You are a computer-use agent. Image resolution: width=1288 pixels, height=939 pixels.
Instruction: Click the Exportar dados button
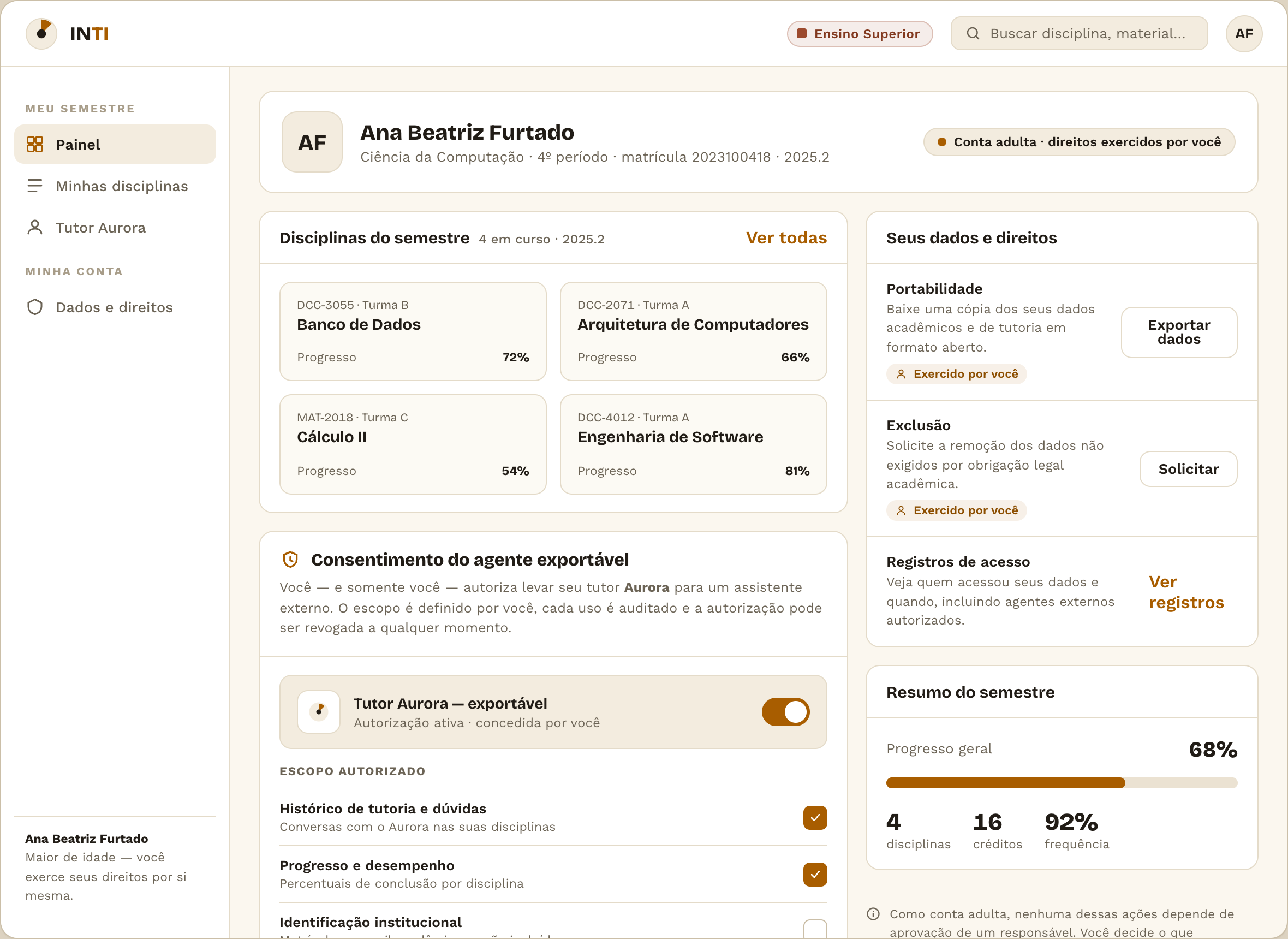pyautogui.click(x=1179, y=332)
